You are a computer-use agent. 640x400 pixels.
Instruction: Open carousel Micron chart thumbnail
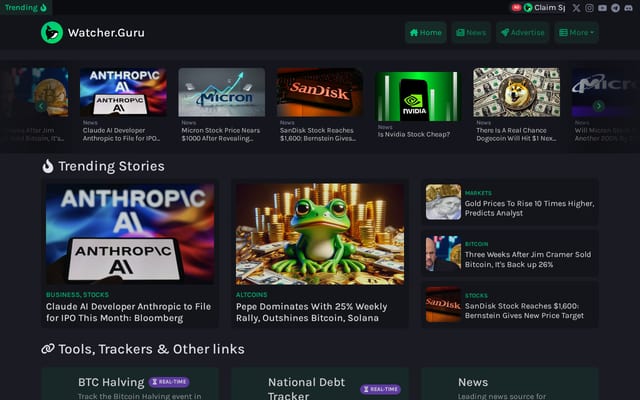[x=222, y=92]
